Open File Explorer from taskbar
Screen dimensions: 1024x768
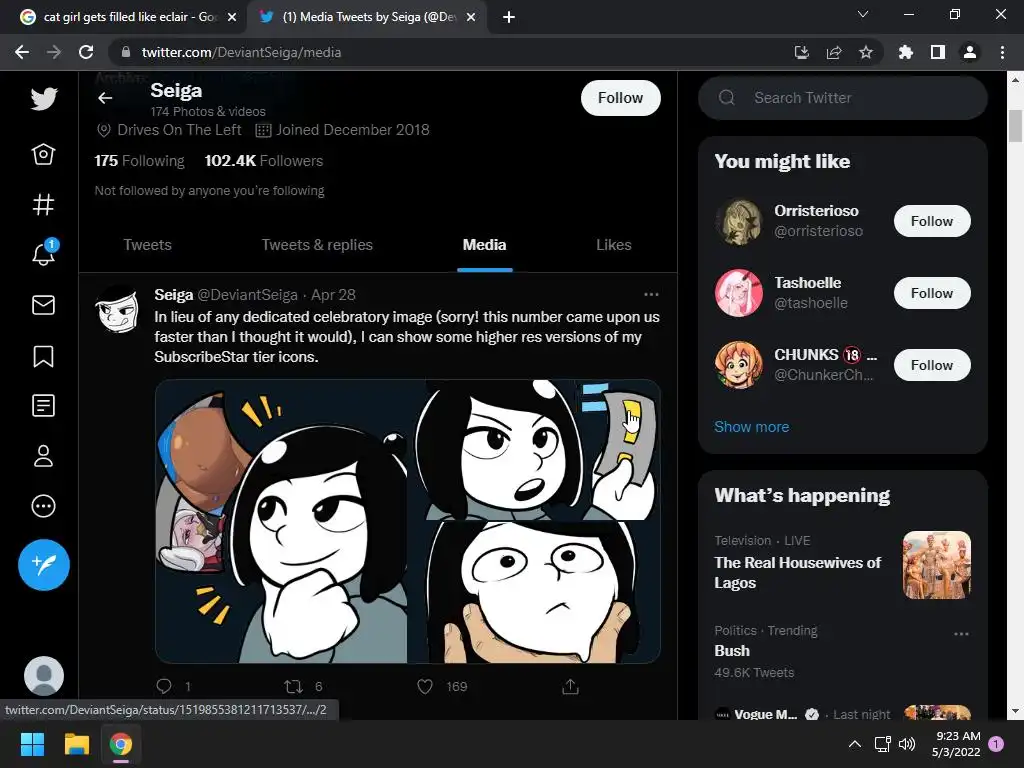(x=76, y=744)
